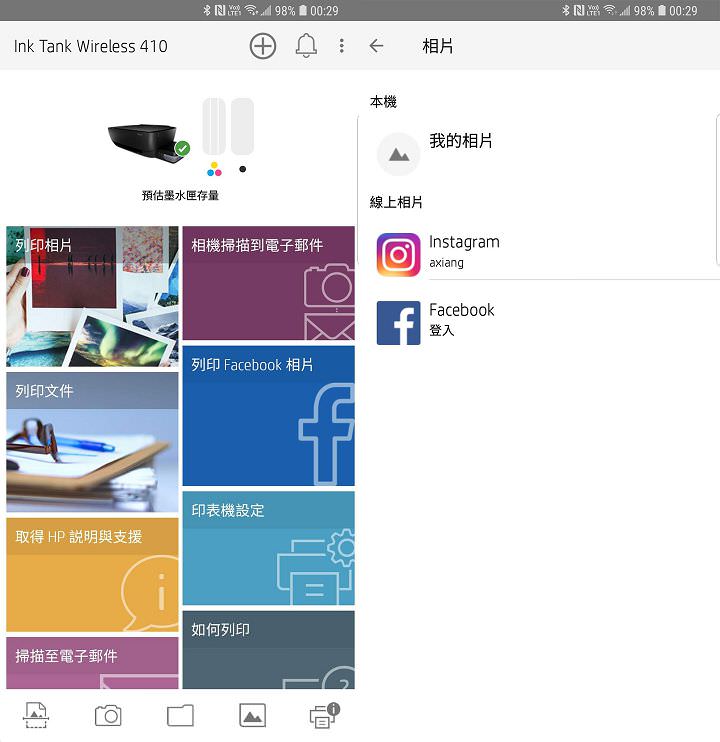Choose Instagram account axiang
Image resolution: width=720 pixels, height=742 pixels.
[x=464, y=253]
